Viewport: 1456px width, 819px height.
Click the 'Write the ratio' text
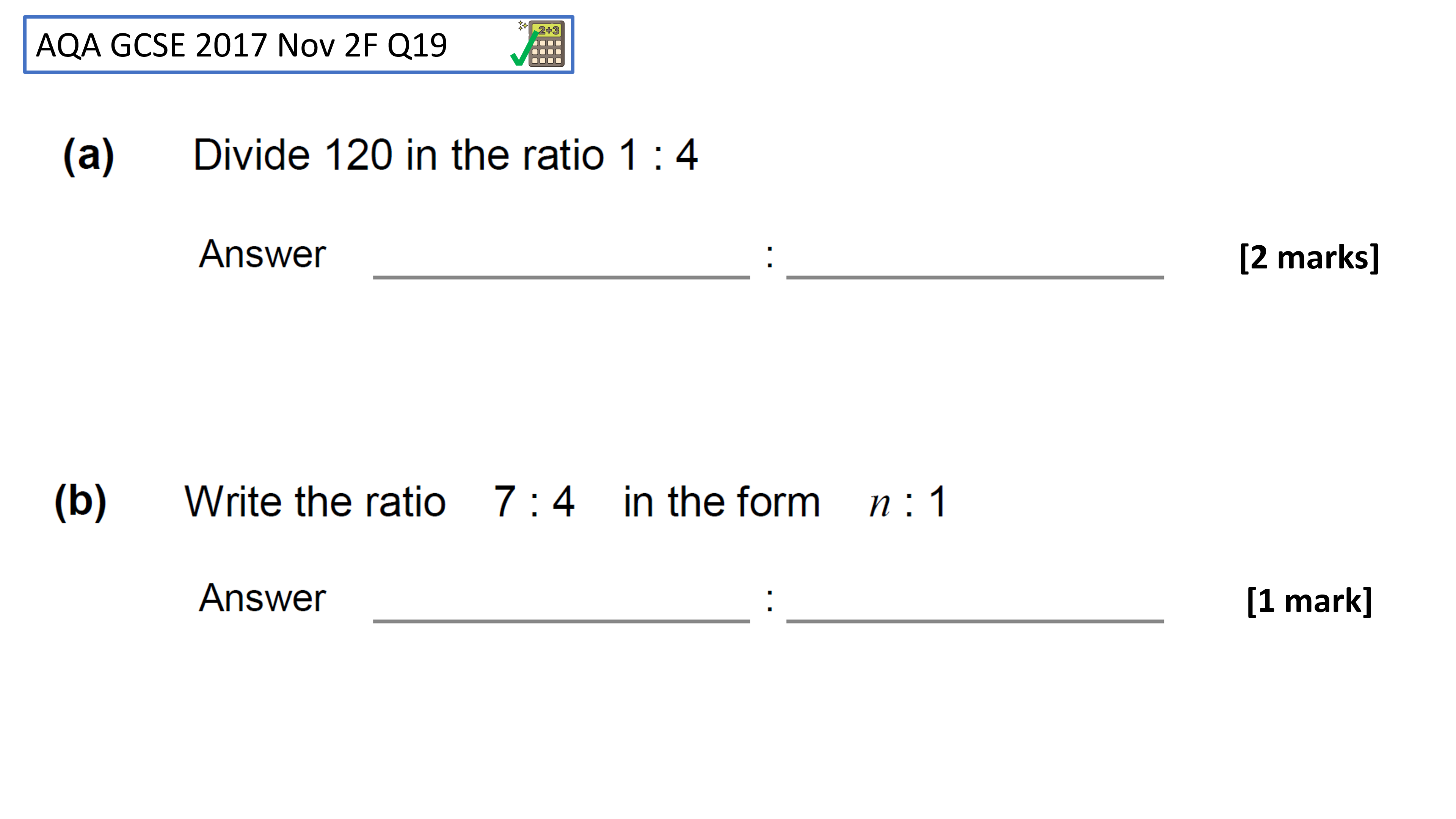point(315,501)
